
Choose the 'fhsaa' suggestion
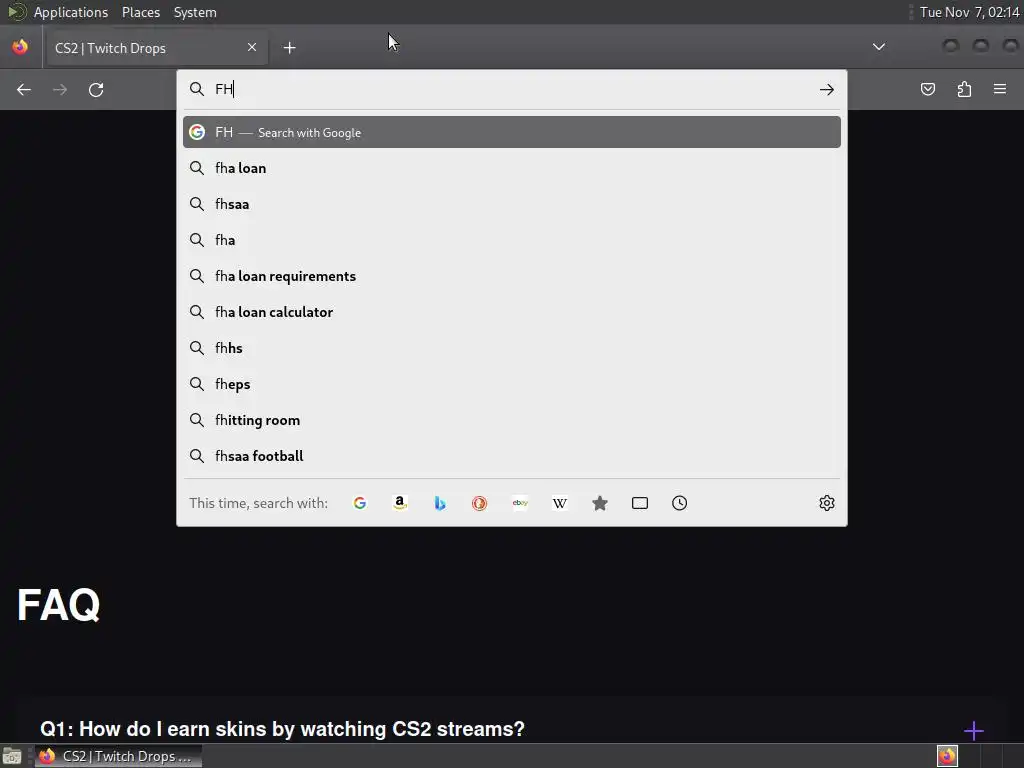click(511, 204)
